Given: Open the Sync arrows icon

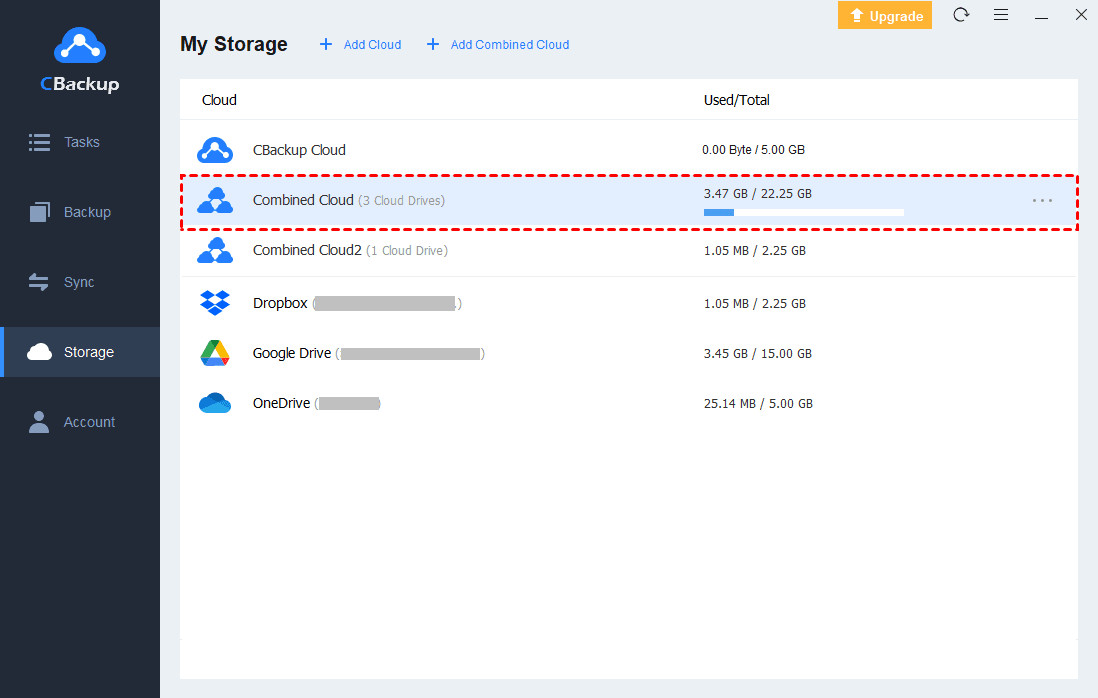Looking at the screenshot, I should [39, 282].
